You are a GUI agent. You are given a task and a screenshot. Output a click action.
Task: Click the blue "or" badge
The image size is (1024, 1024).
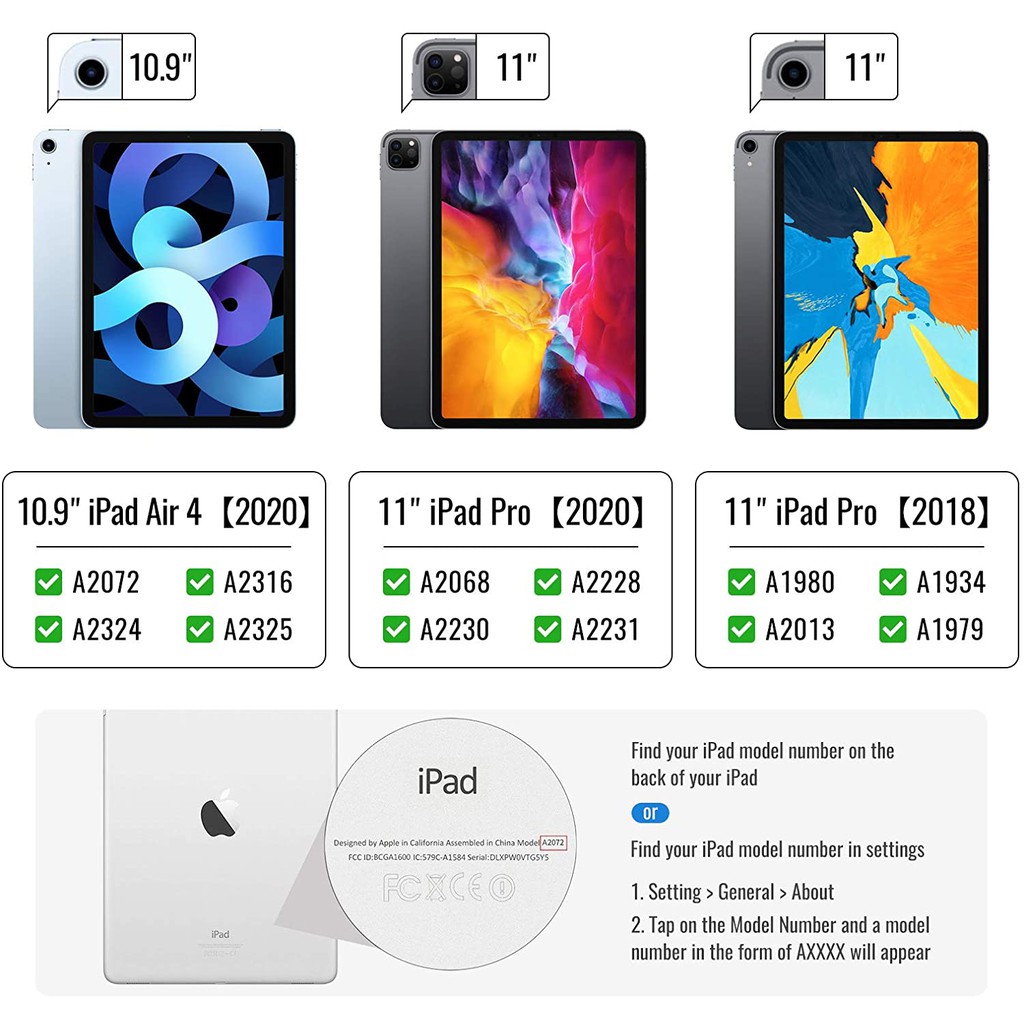[x=650, y=812]
